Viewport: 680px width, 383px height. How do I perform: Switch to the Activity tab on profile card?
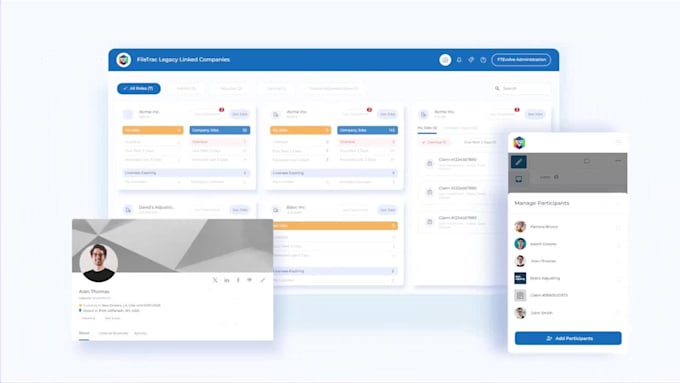click(141, 333)
